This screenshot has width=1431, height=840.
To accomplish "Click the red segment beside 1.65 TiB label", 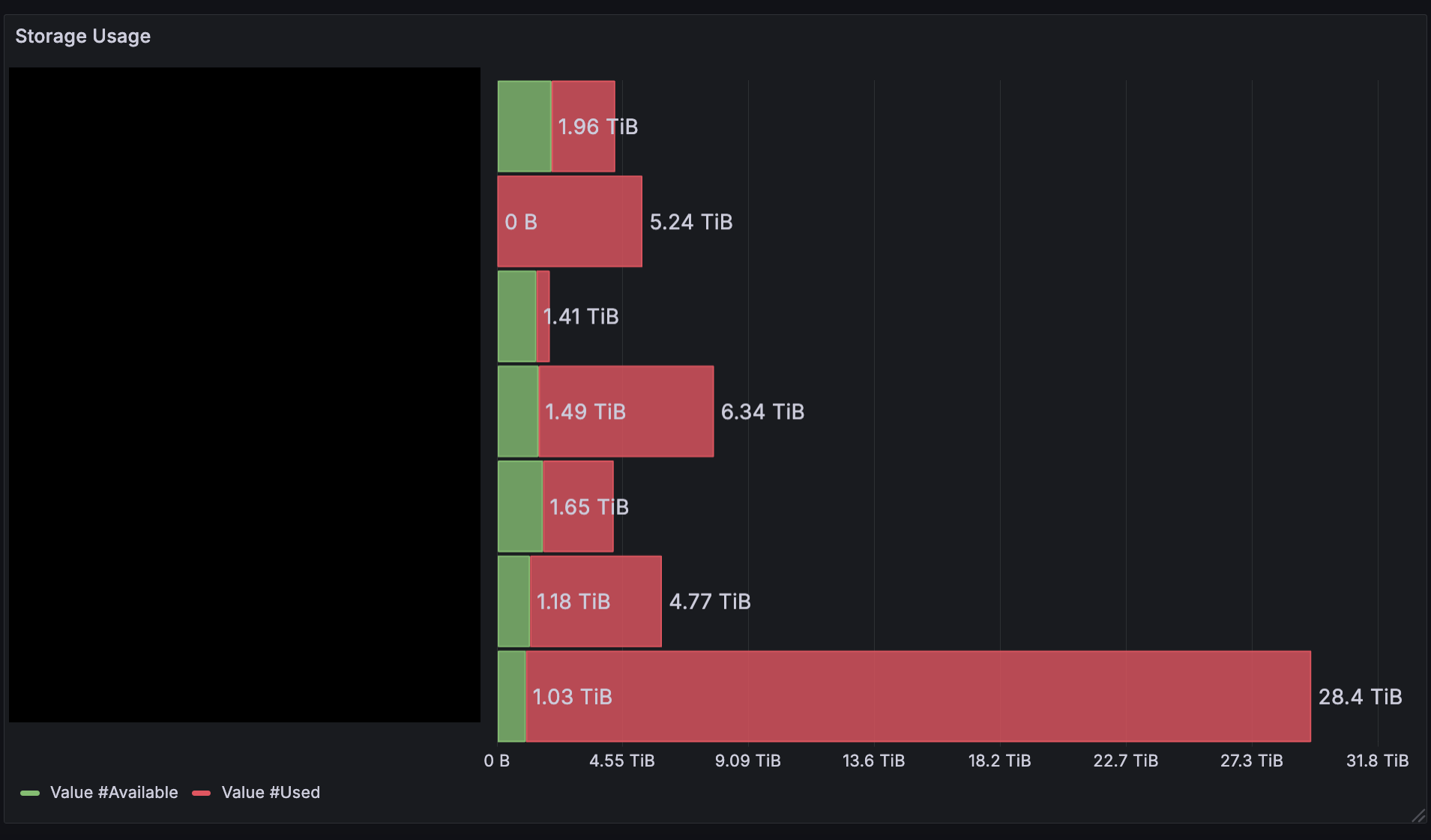I will pos(578,507).
